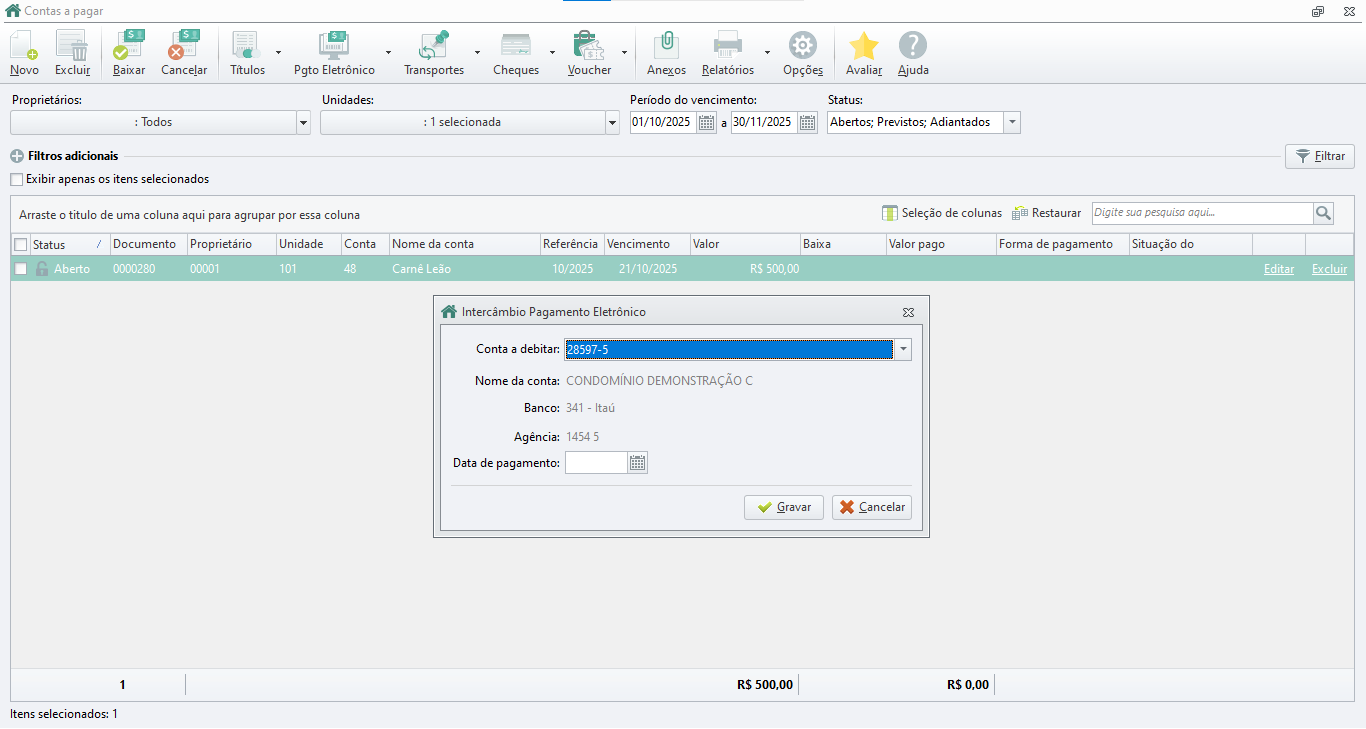
Task: Click the Data de pagamento input field
Action: tap(596, 463)
